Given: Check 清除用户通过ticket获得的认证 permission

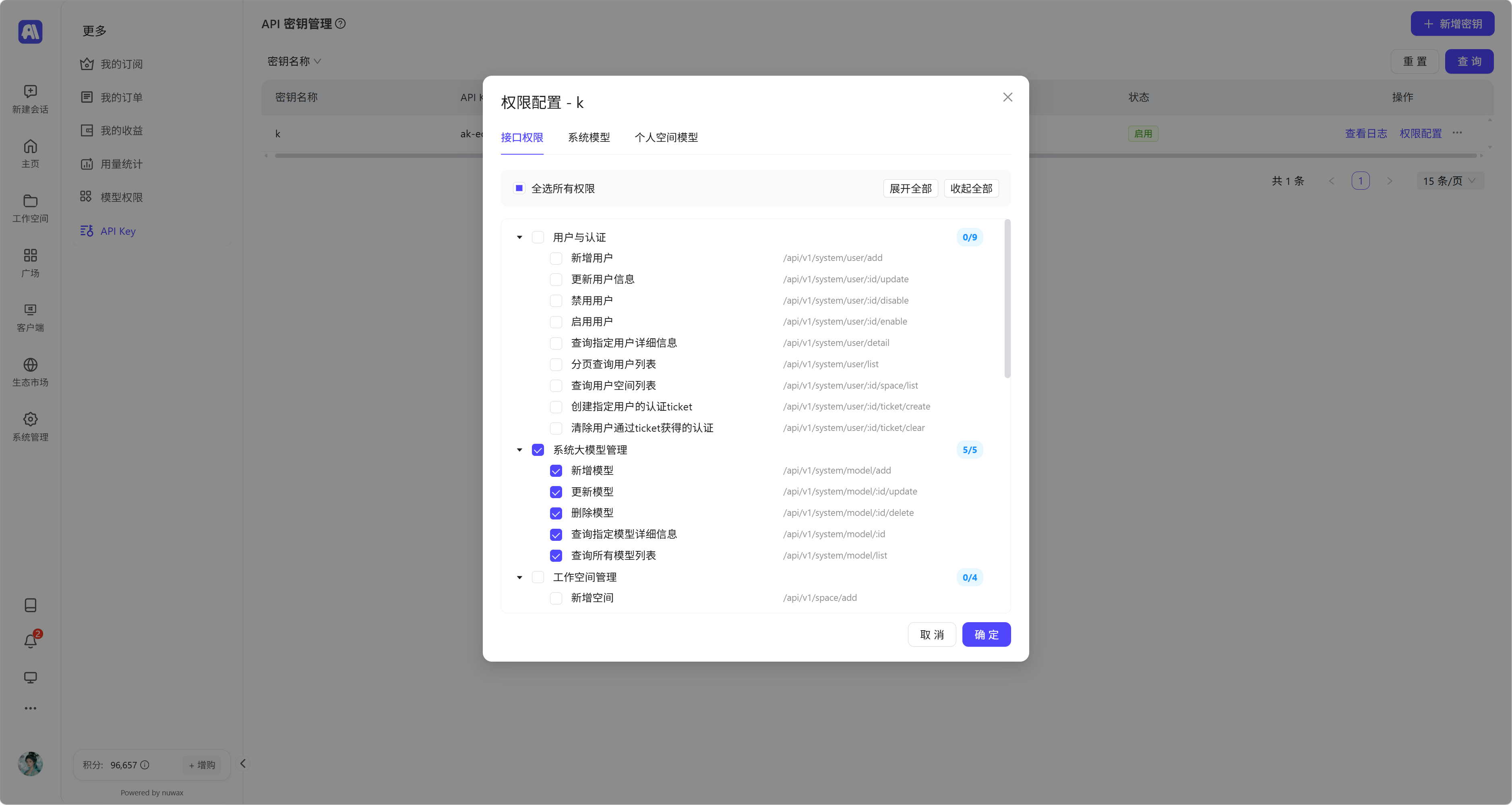Looking at the screenshot, I should pos(556,428).
